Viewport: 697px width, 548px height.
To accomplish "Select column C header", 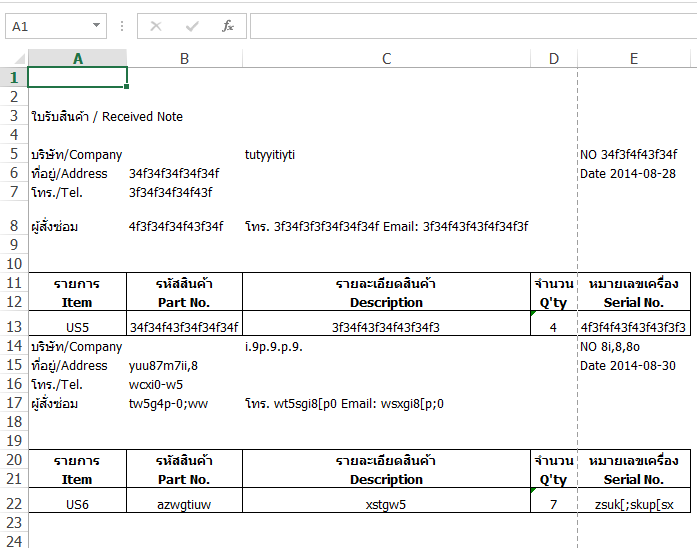I will coord(386,59).
